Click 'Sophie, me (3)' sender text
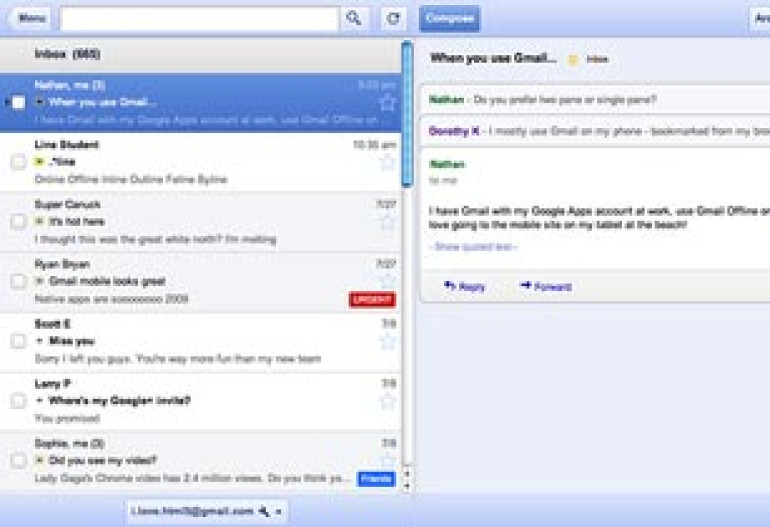770x527 pixels. (x=69, y=444)
